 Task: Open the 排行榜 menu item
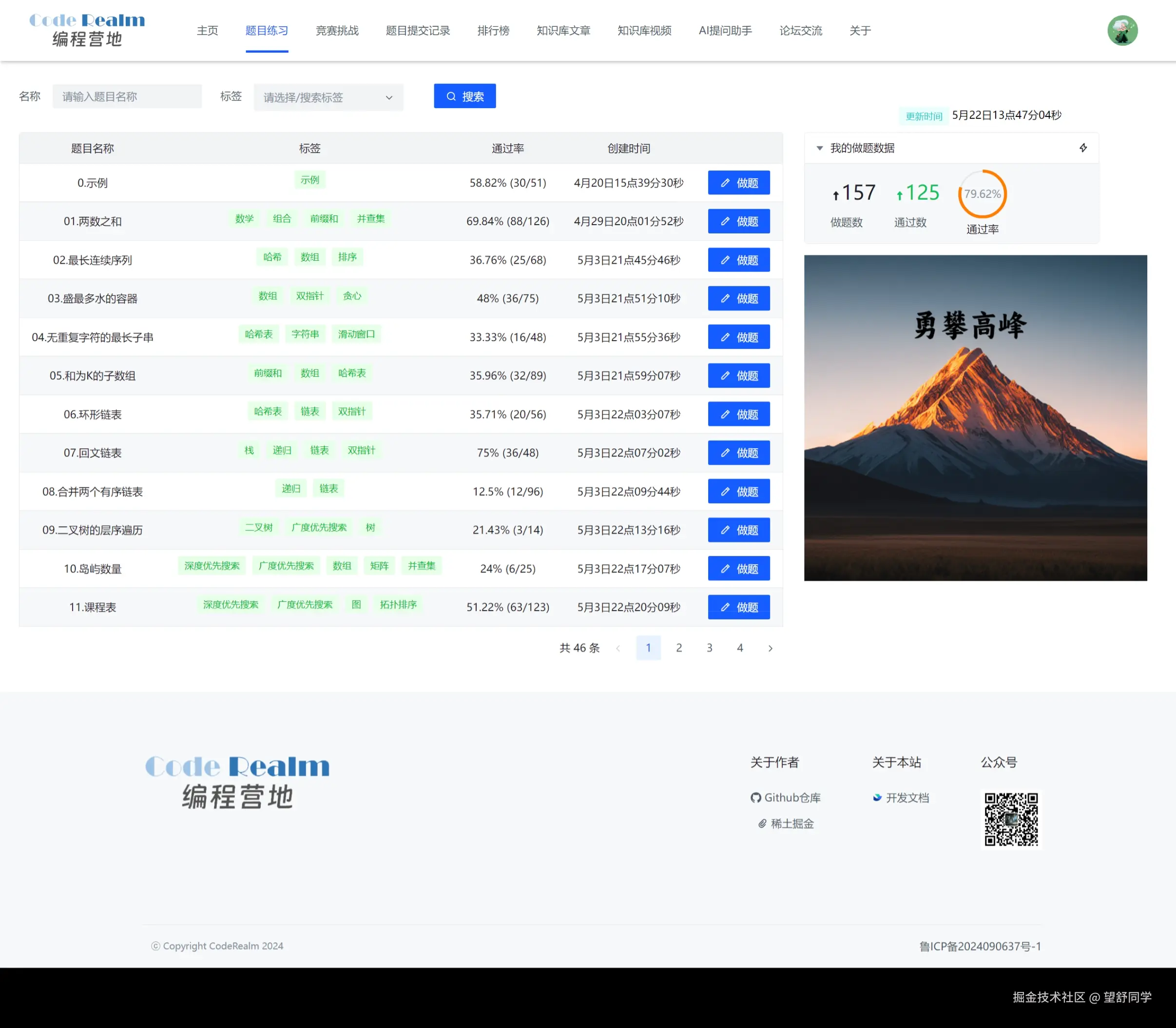pyautogui.click(x=493, y=30)
